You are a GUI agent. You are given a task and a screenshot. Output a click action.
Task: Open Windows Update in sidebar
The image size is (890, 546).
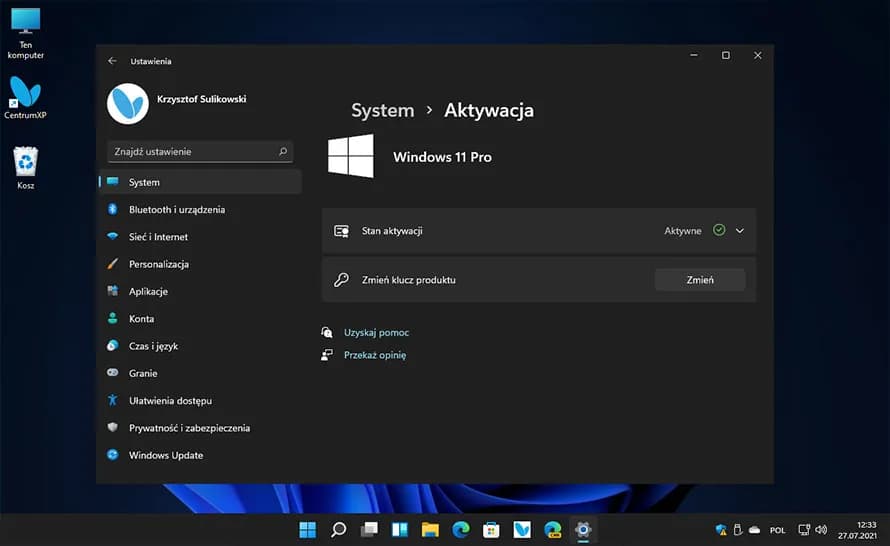(165, 455)
